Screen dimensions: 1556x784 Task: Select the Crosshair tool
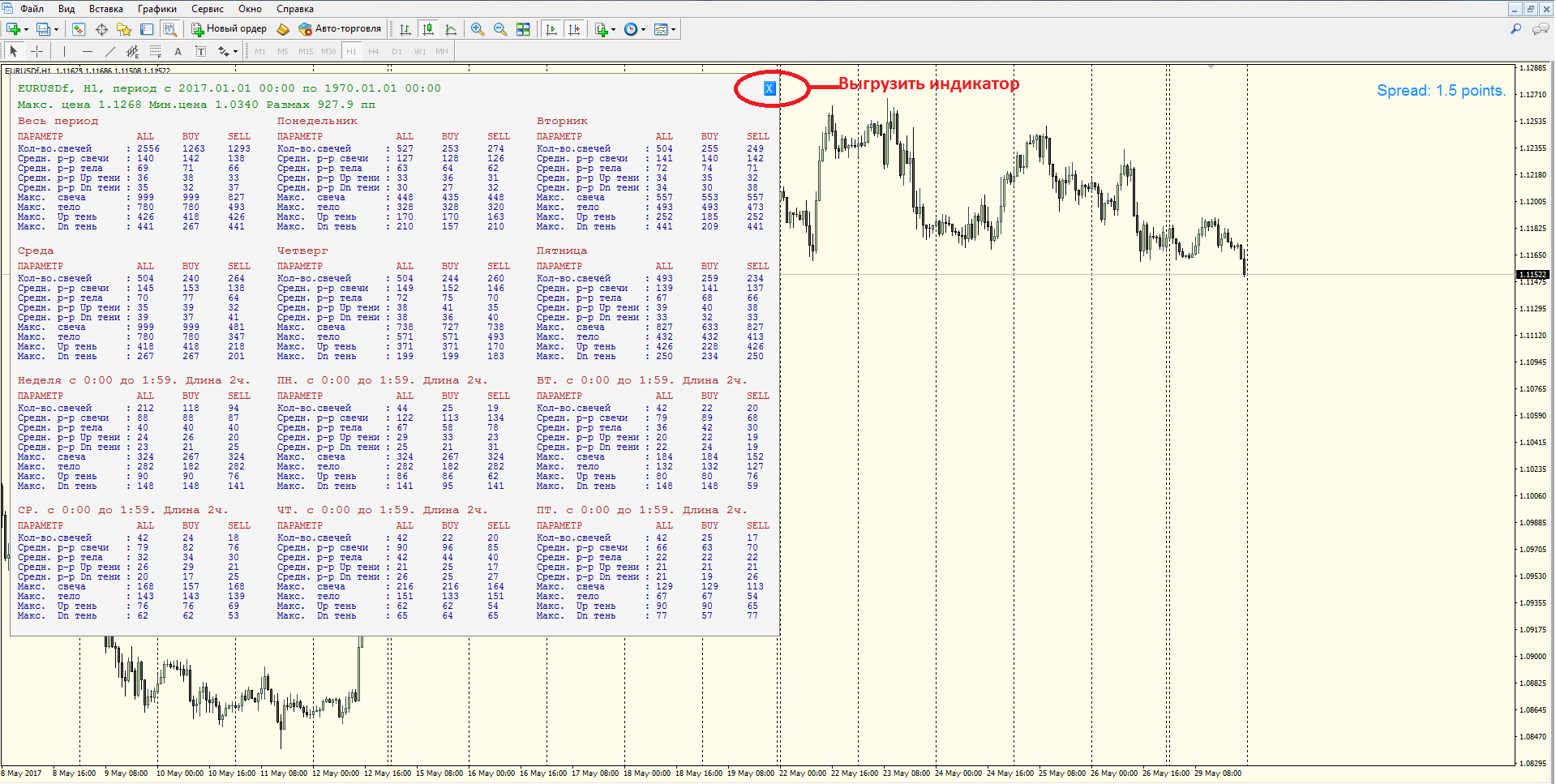point(36,51)
